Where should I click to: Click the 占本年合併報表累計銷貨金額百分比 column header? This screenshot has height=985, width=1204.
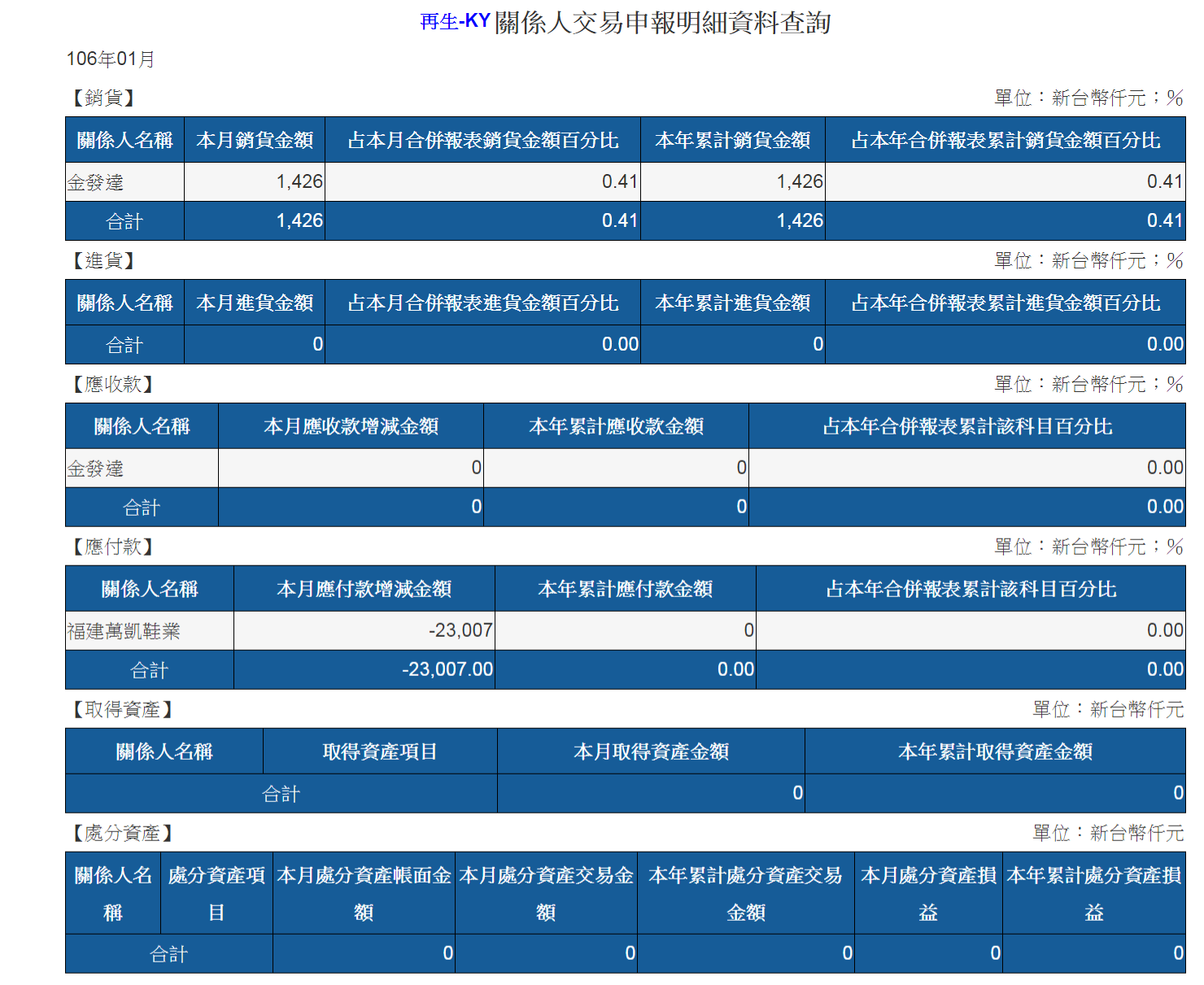[1006, 140]
